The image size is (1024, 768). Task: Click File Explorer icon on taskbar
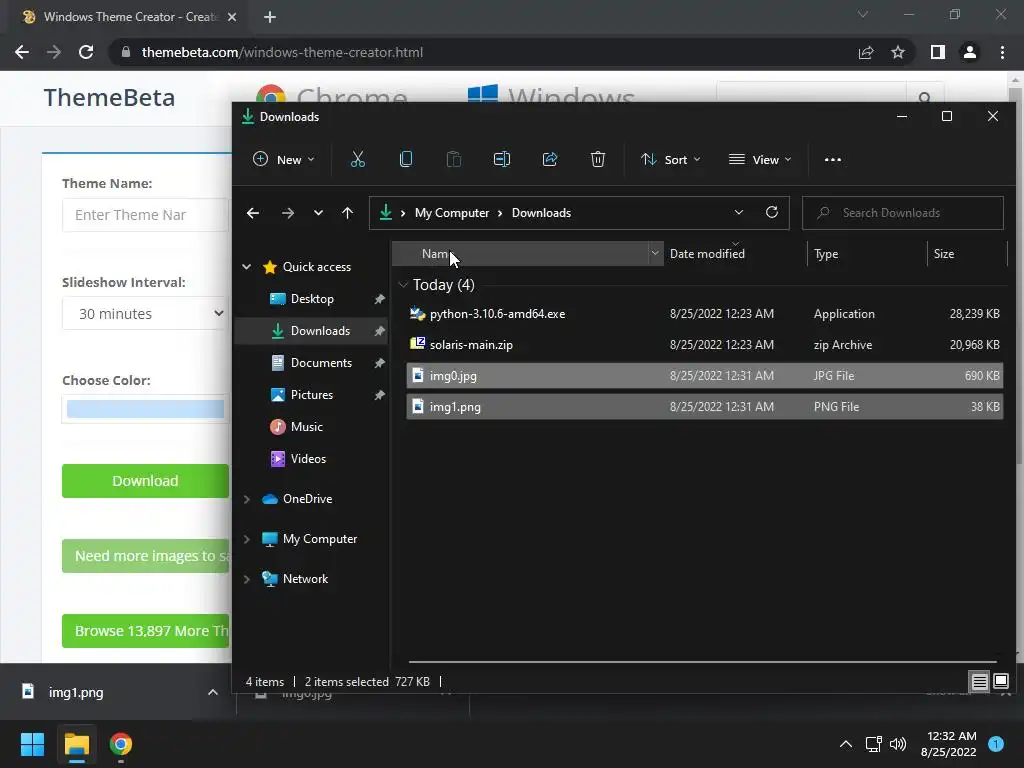[x=76, y=744]
